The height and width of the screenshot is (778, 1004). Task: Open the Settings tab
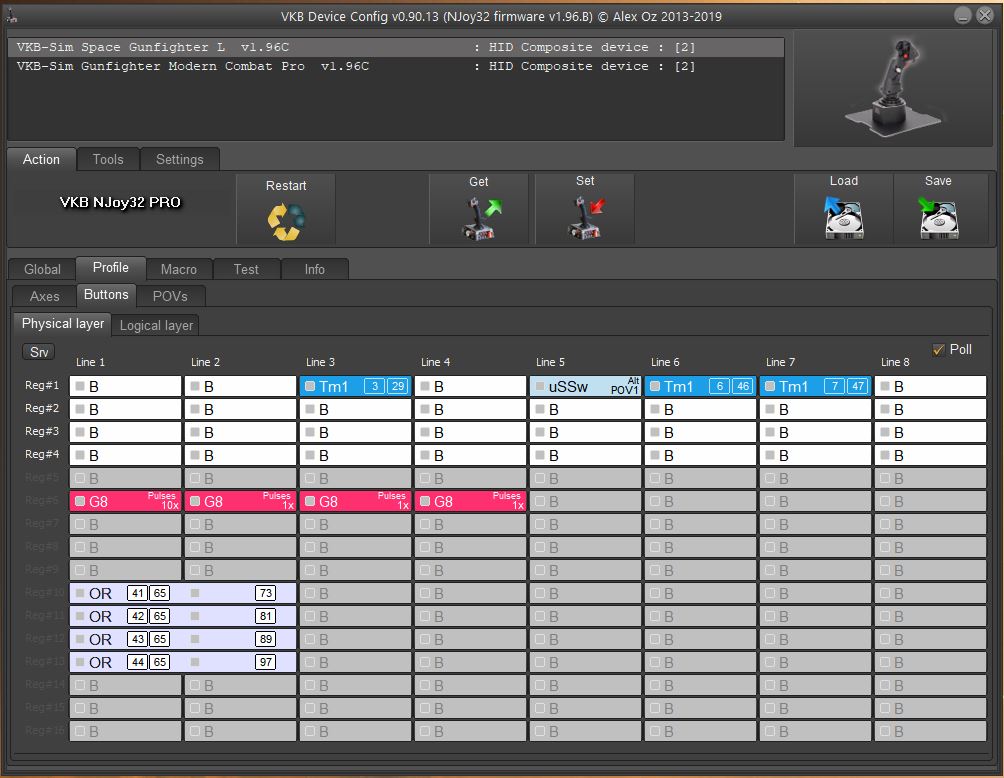[x=179, y=159]
